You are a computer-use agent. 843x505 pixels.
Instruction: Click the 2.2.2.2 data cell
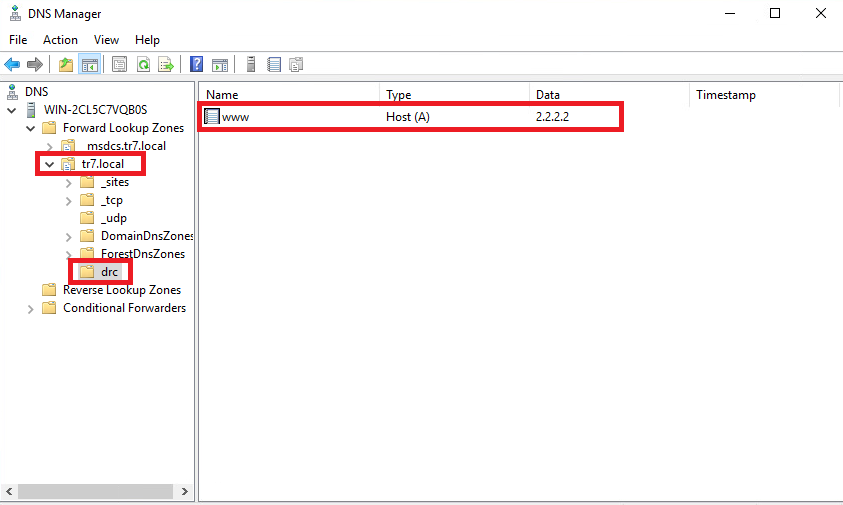(x=552, y=117)
